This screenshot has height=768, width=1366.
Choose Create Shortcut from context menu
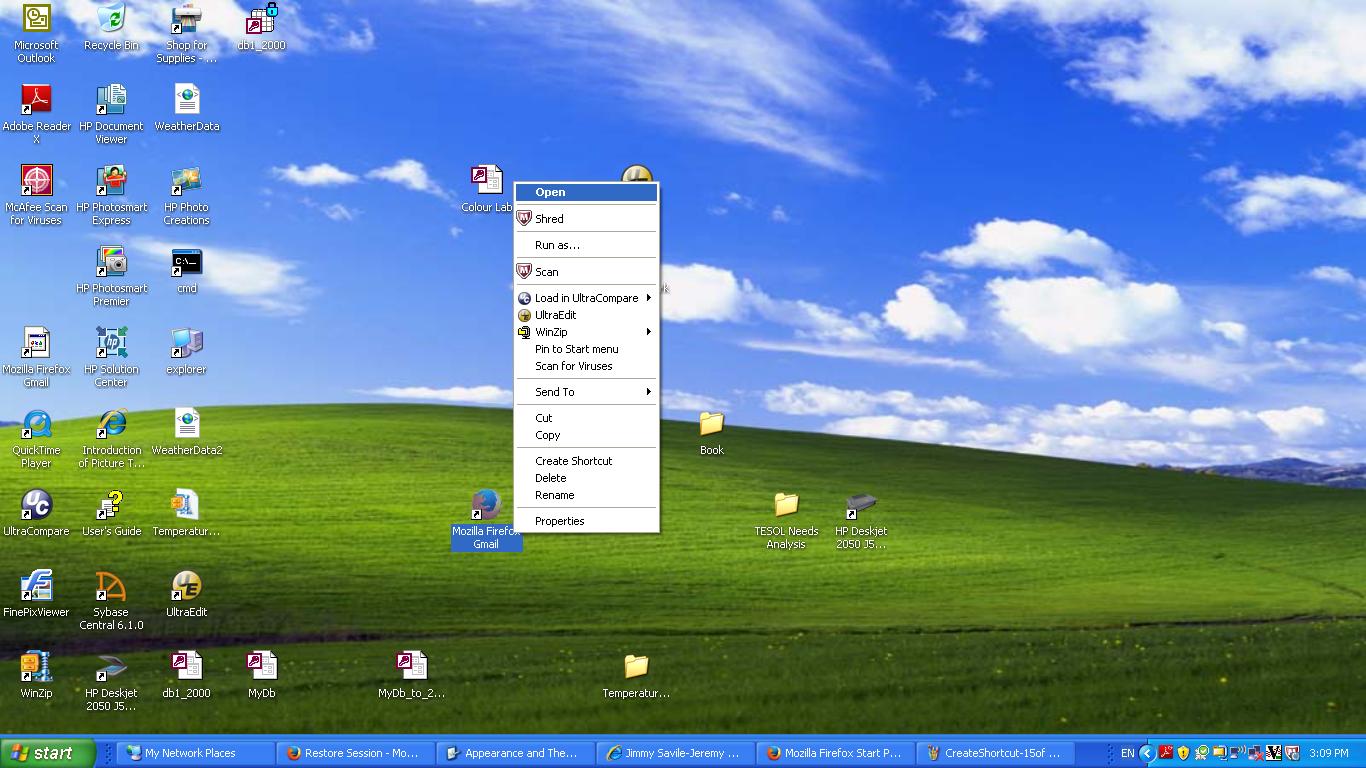tap(574, 461)
